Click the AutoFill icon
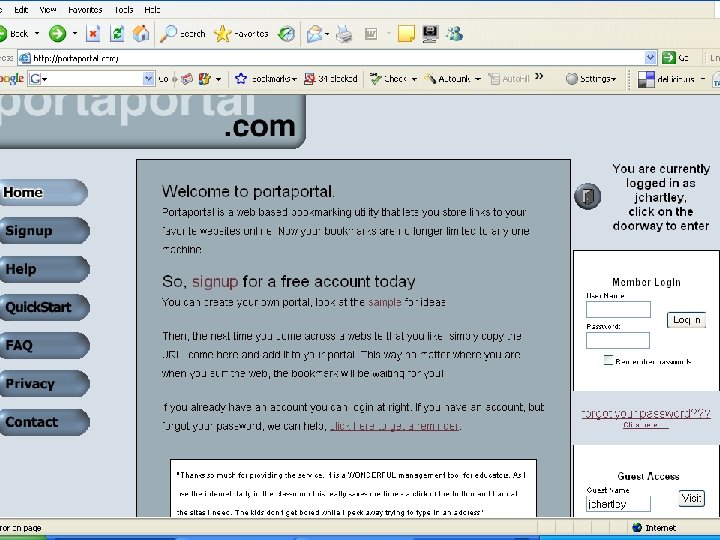The height and width of the screenshot is (540, 720). (x=494, y=79)
